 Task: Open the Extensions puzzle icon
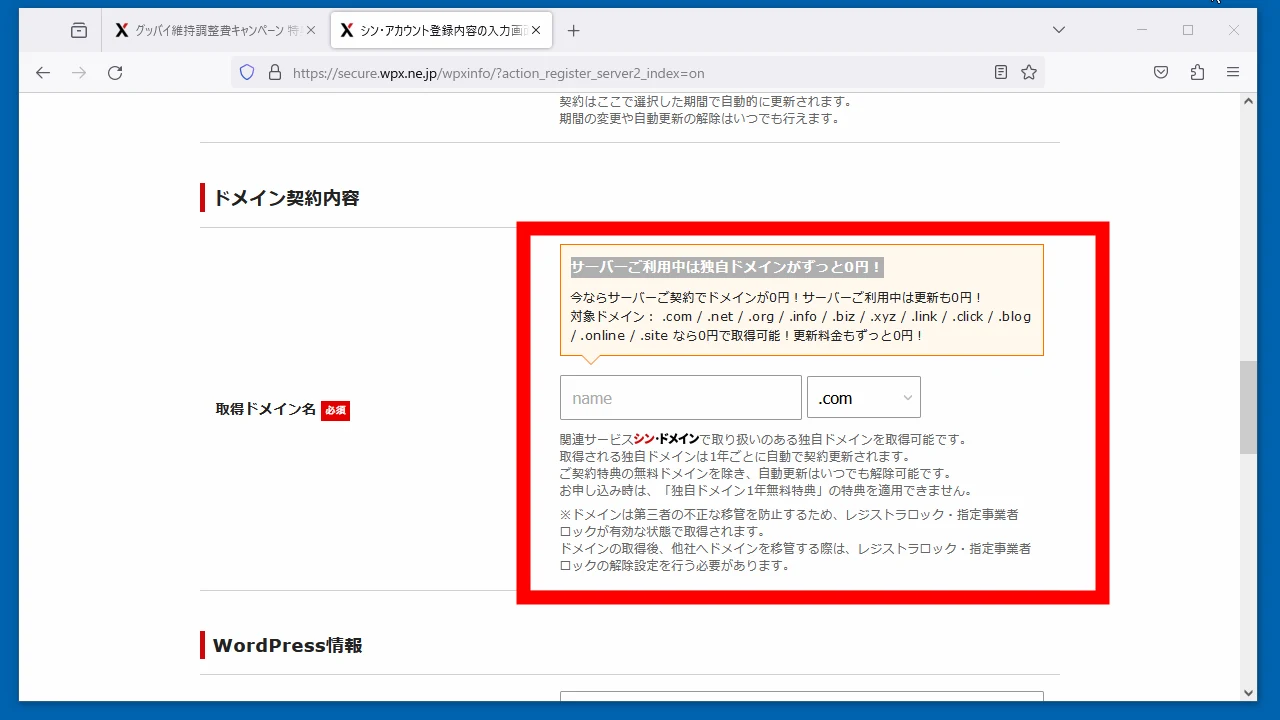pyautogui.click(x=1197, y=72)
